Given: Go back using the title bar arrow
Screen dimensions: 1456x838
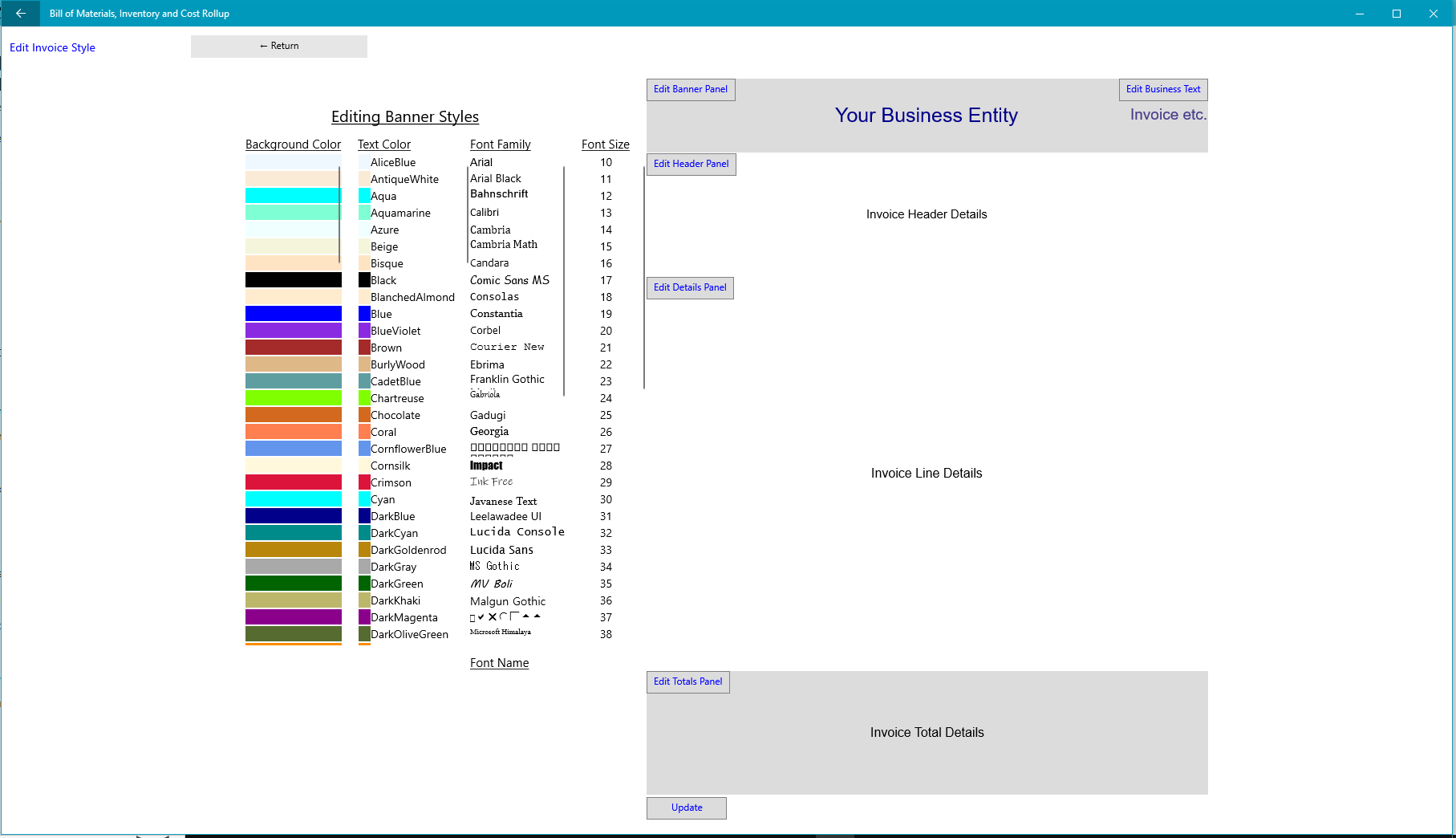Looking at the screenshot, I should (21, 14).
